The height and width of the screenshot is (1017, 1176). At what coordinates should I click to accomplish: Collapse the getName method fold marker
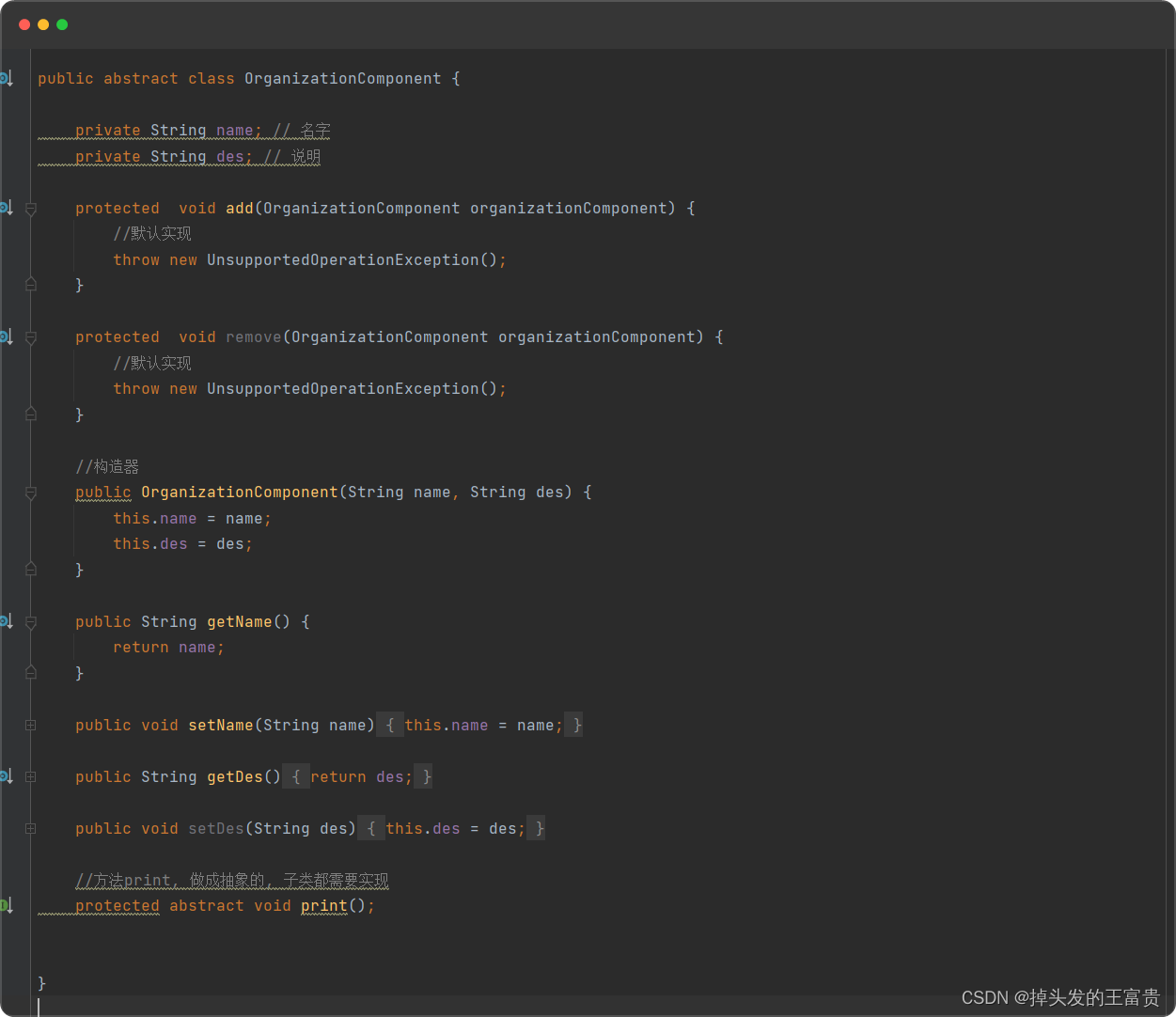point(31,622)
